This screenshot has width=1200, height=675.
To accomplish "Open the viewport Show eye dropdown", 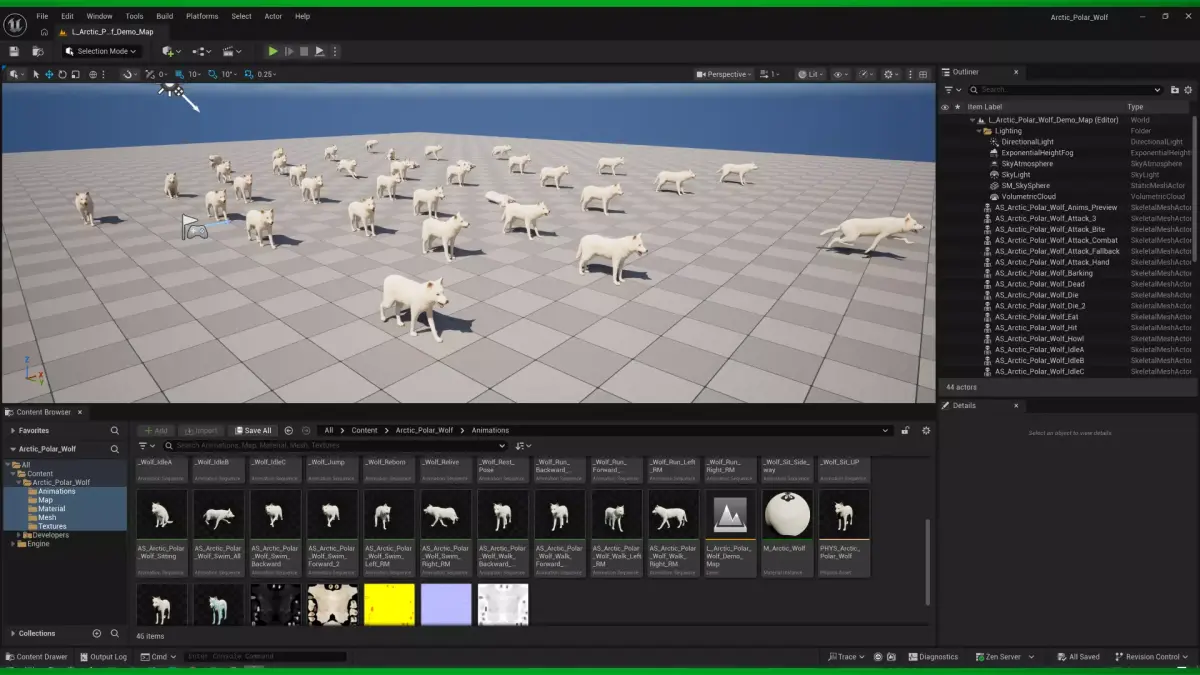I will click(841, 74).
